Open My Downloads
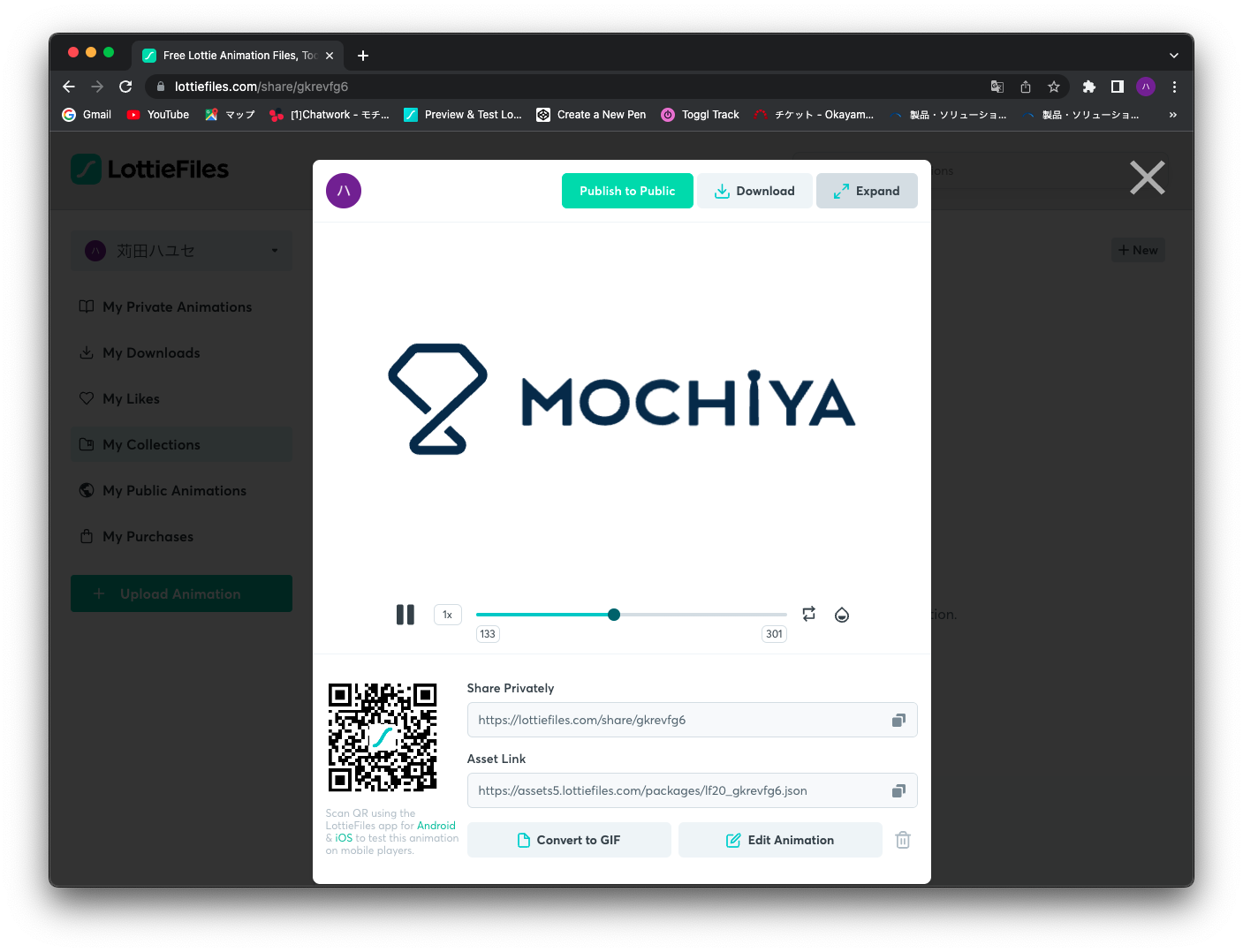 point(181,352)
